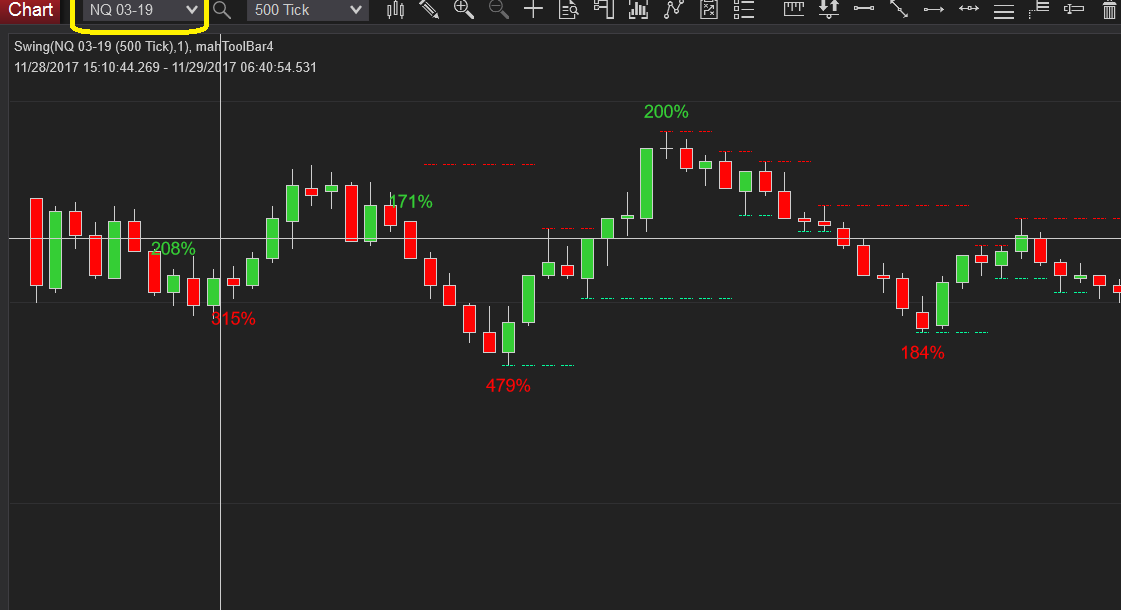
Task: Select the plus-shaped crosshair cursor icon
Action: [x=533, y=9]
